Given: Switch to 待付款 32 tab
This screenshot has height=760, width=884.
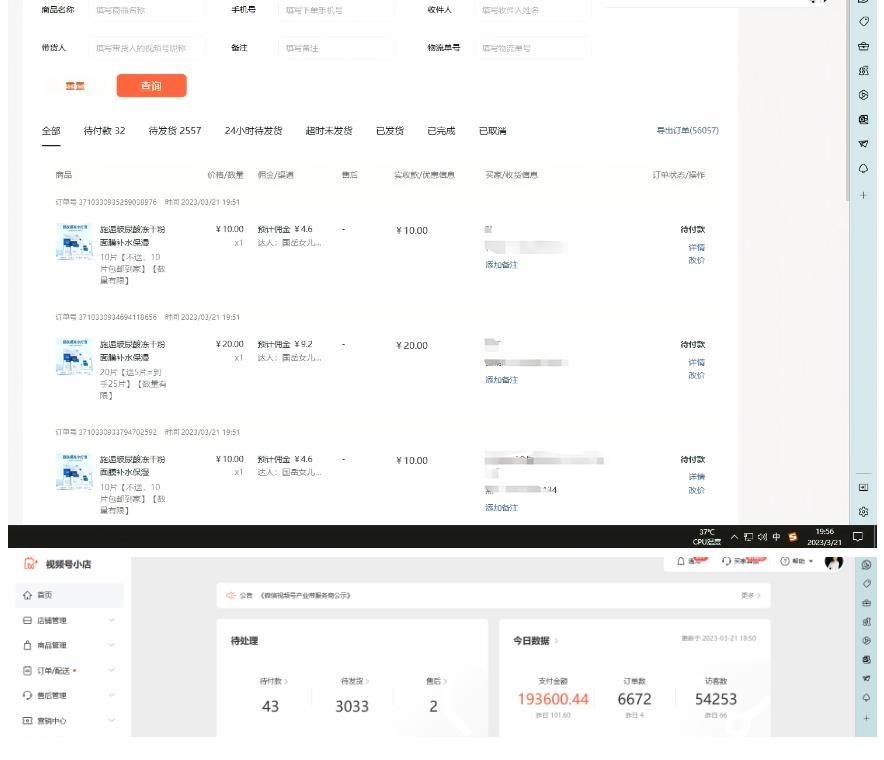Looking at the screenshot, I should tap(104, 131).
